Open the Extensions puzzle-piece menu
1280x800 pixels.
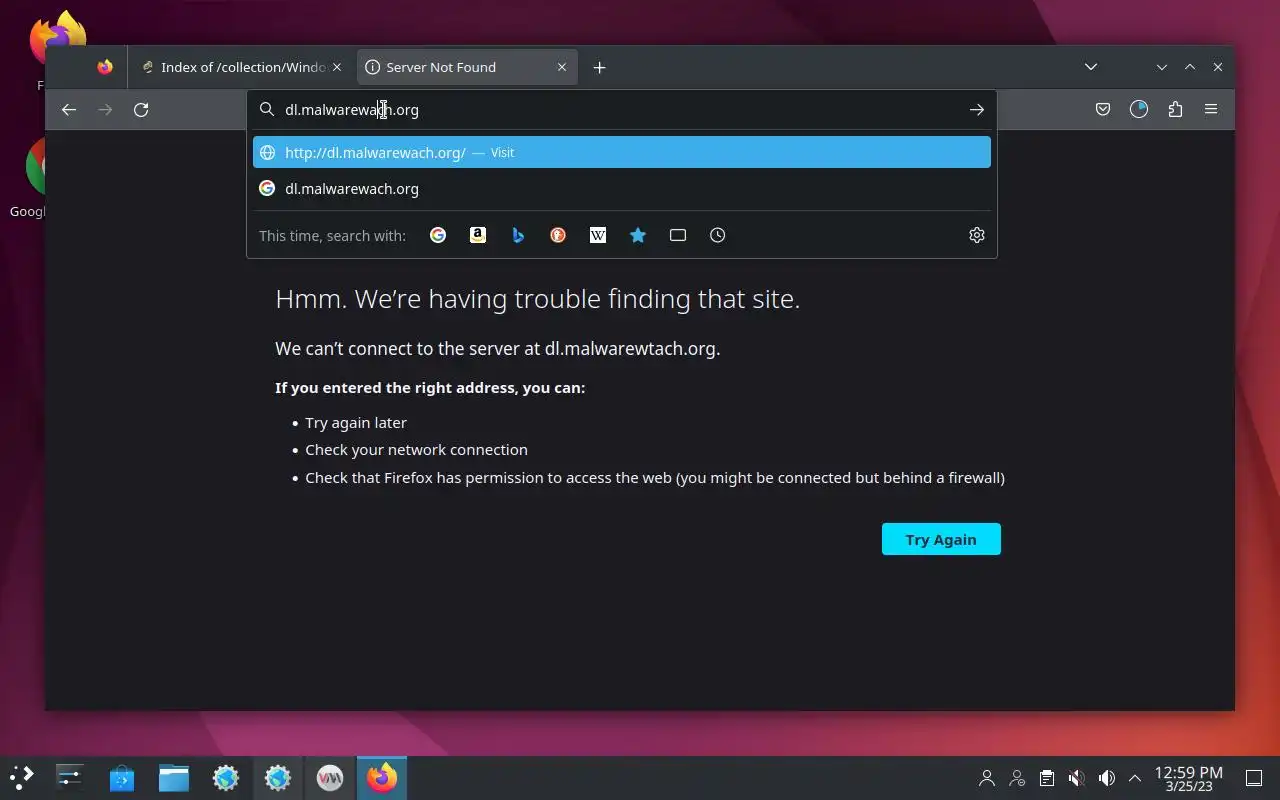(x=1175, y=110)
